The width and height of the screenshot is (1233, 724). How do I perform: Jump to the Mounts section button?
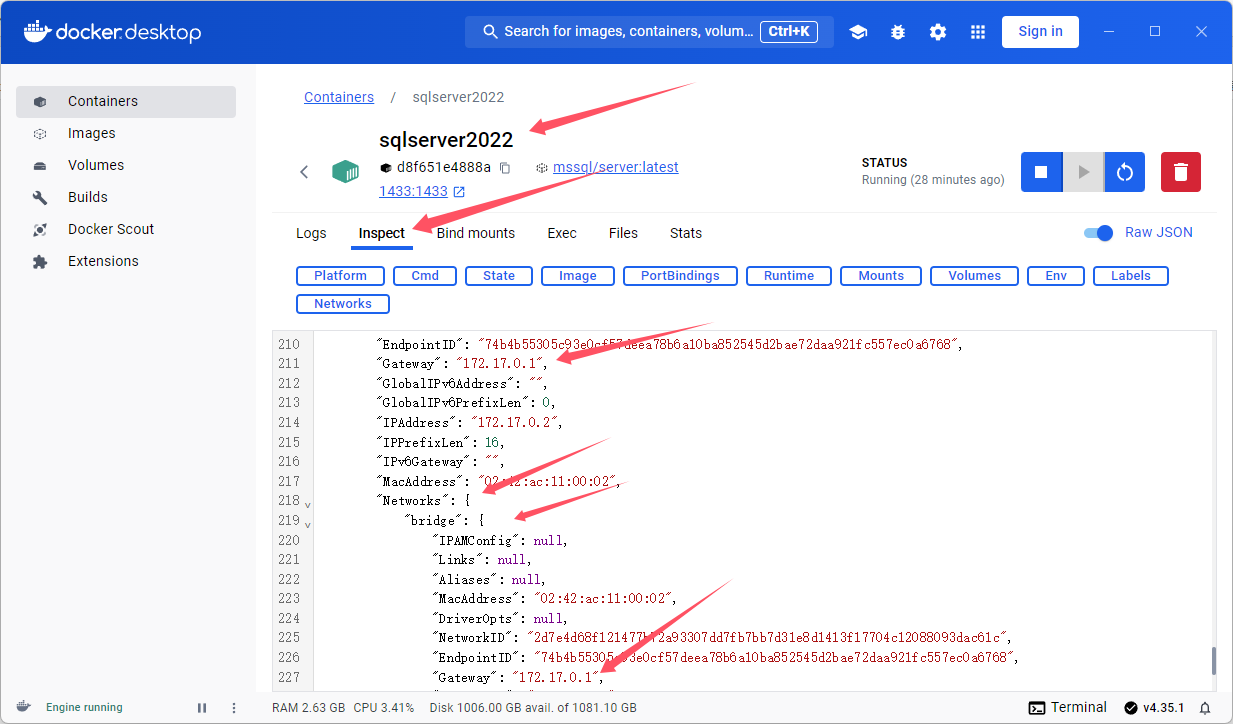881,276
